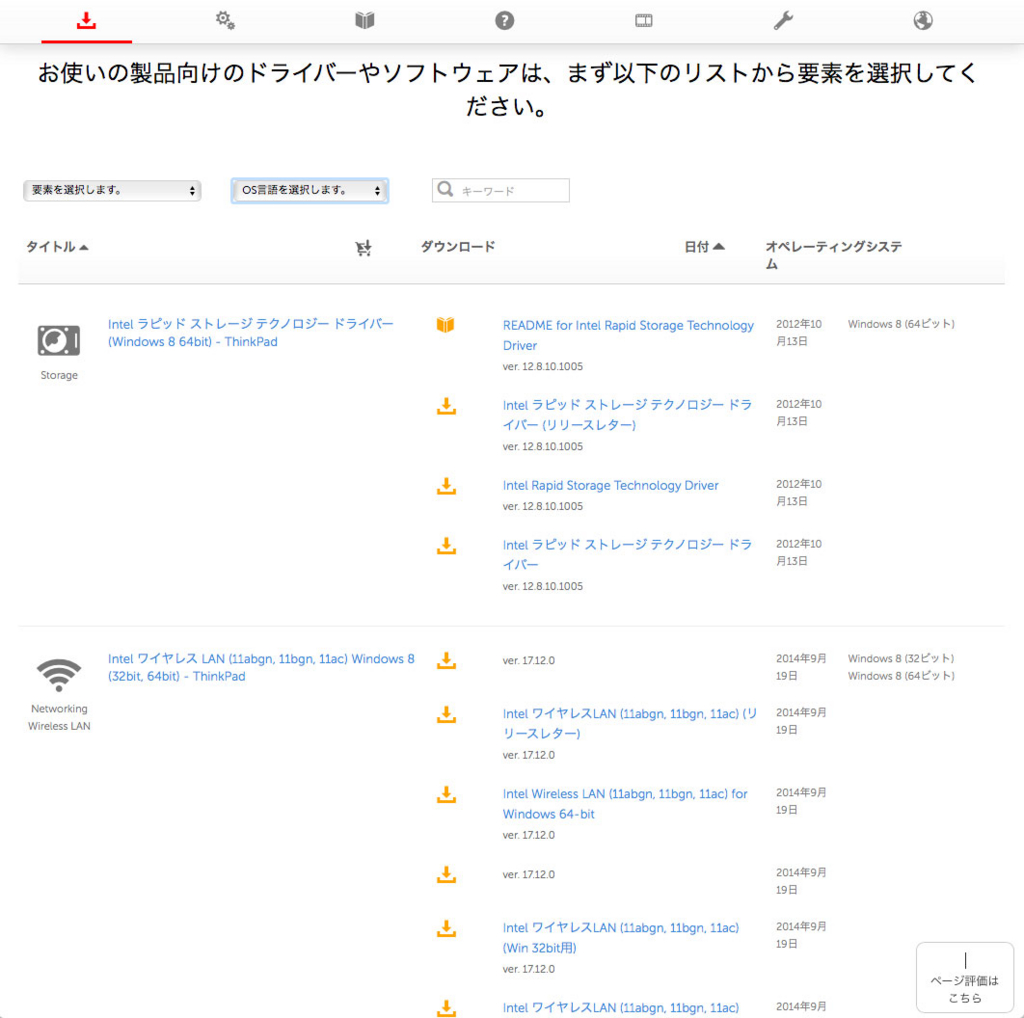The width and height of the screenshot is (1024, 1018).
Task: Click the ページ評価はこちら feedback button
Action: [x=964, y=977]
